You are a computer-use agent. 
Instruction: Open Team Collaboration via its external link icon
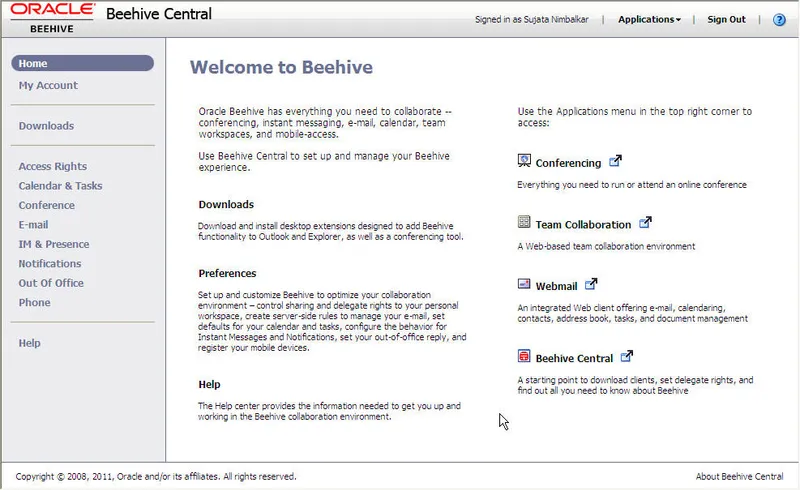tap(645, 222)
